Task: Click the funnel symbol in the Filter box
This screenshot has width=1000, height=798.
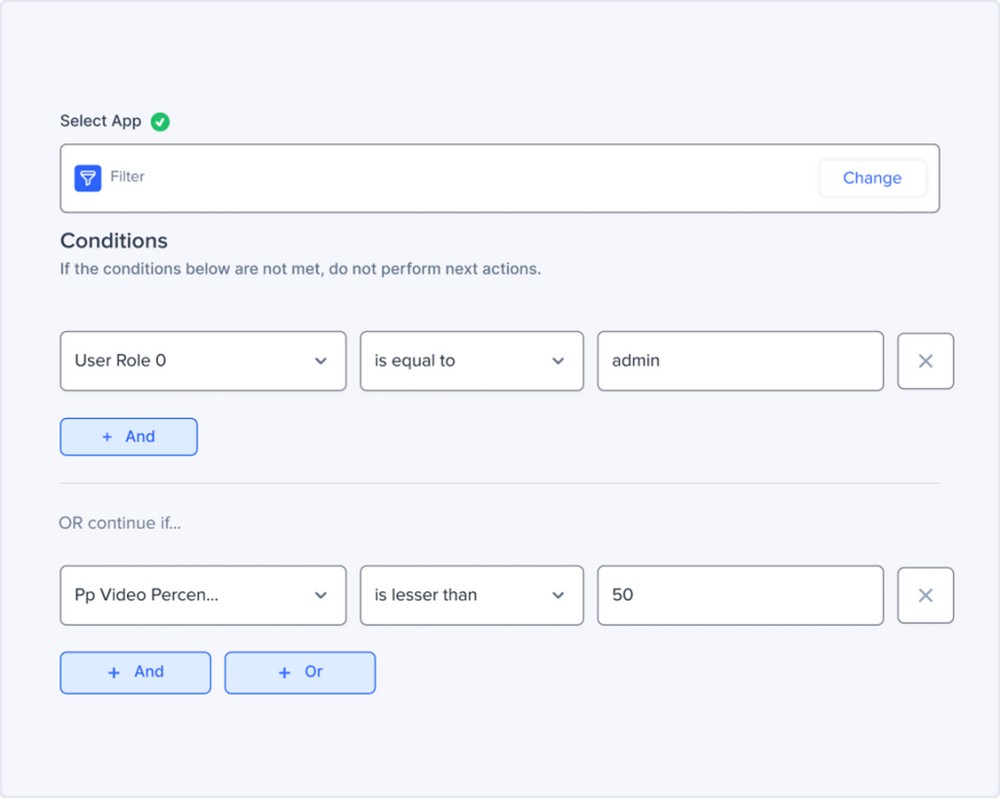Action: [x=88, y=178]
